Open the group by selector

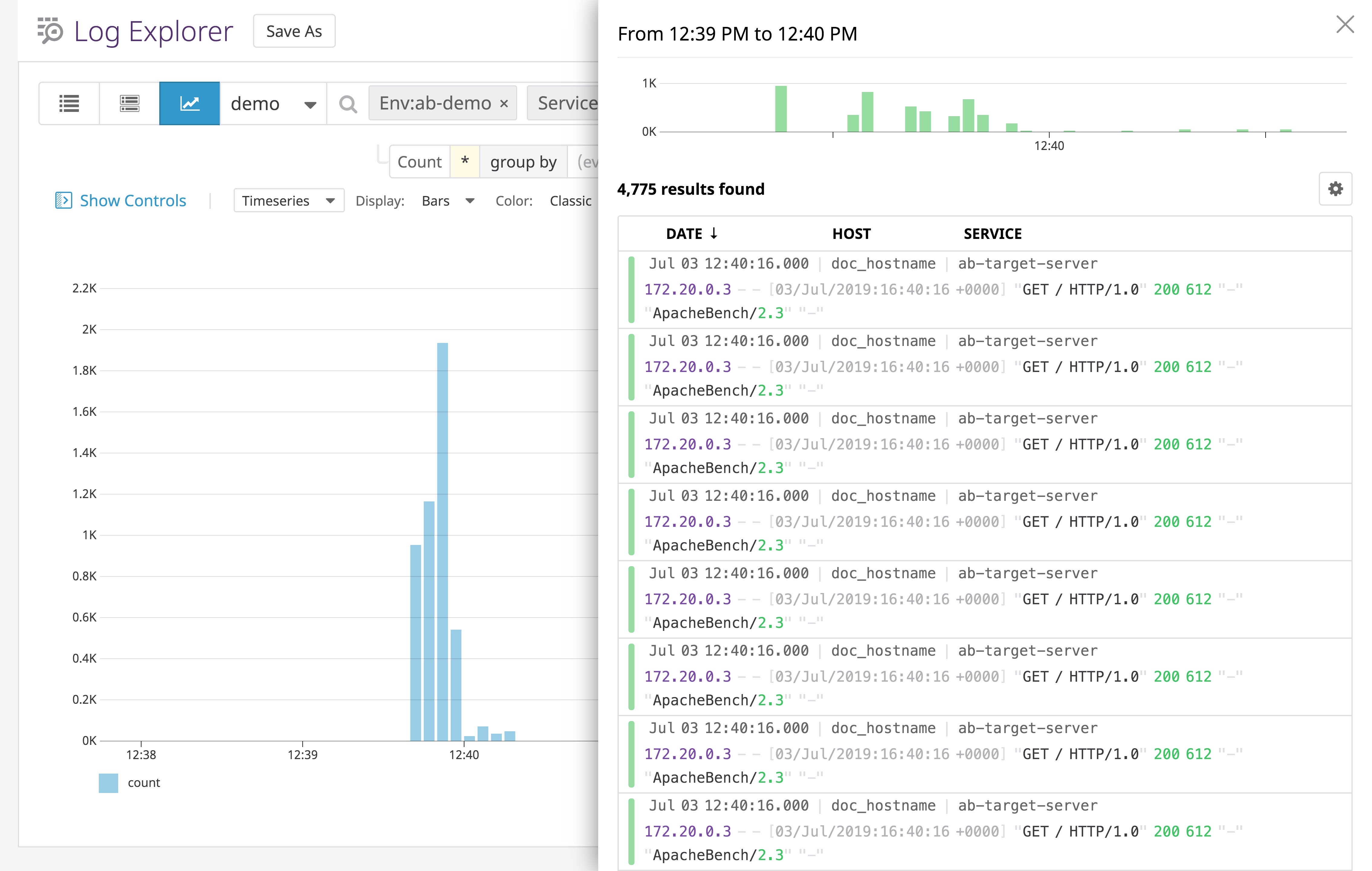tap(523, 161)
